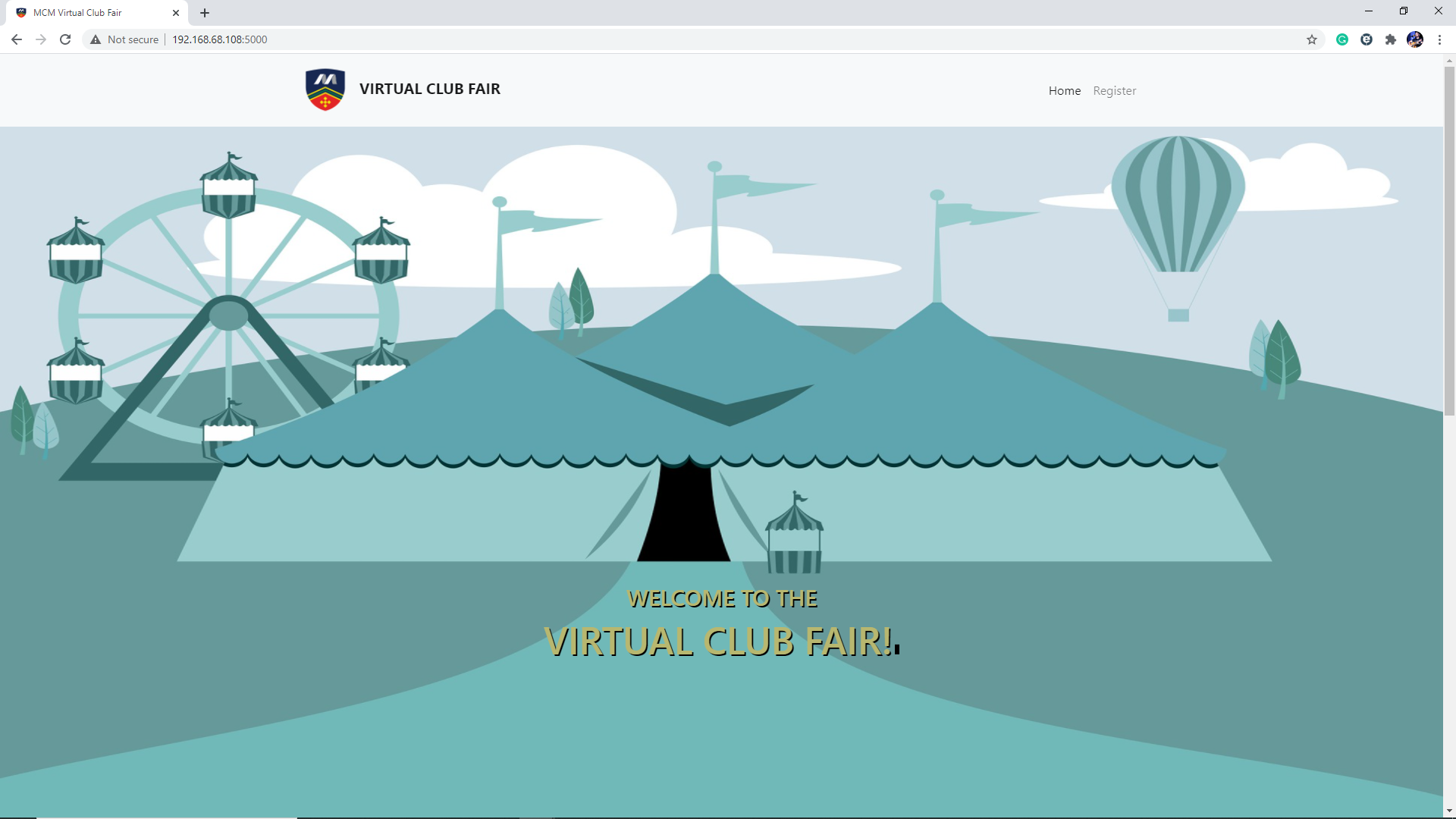Open the Register page
This screenshot has width=1456, height=819.
1115,90
